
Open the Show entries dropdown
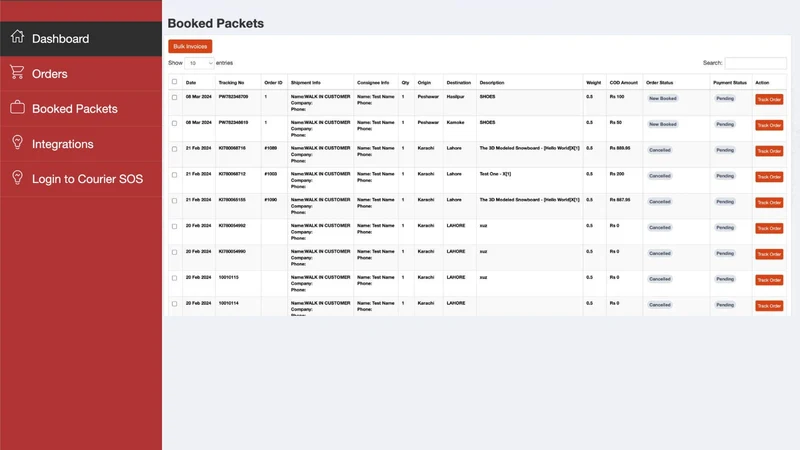point(199,63)
